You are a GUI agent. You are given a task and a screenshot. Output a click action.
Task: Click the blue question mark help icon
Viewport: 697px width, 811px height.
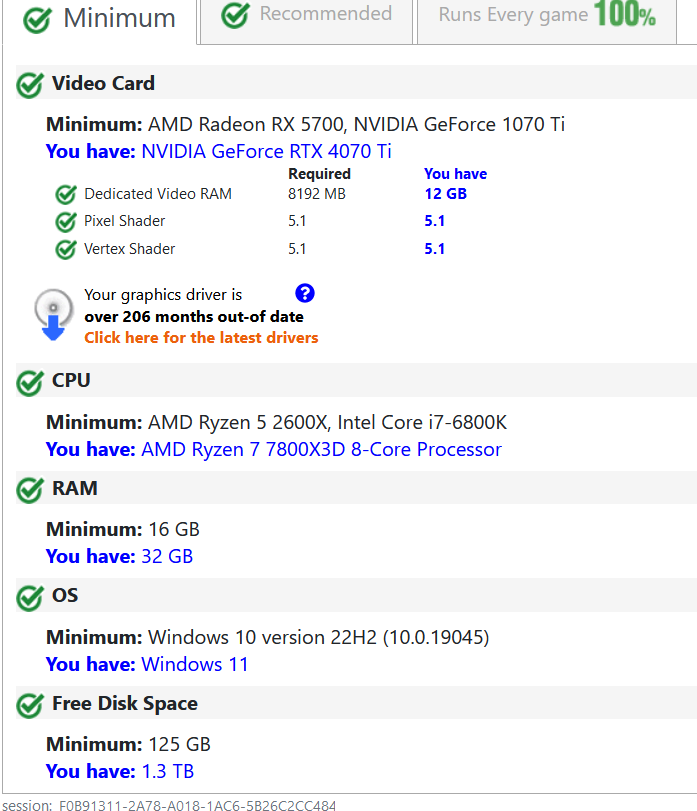305,293
